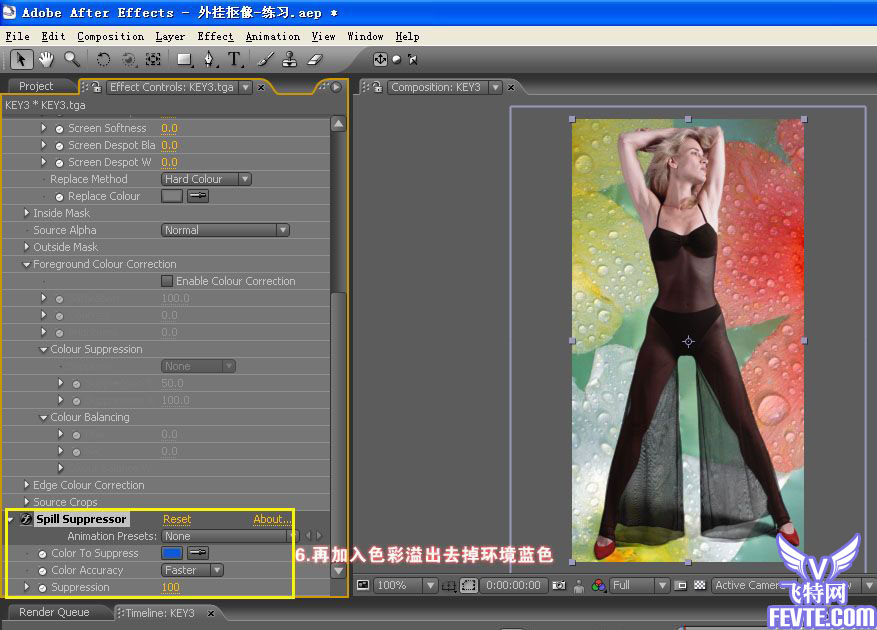Click the blue Color To Suppress swatch

(x=172, y=553)
